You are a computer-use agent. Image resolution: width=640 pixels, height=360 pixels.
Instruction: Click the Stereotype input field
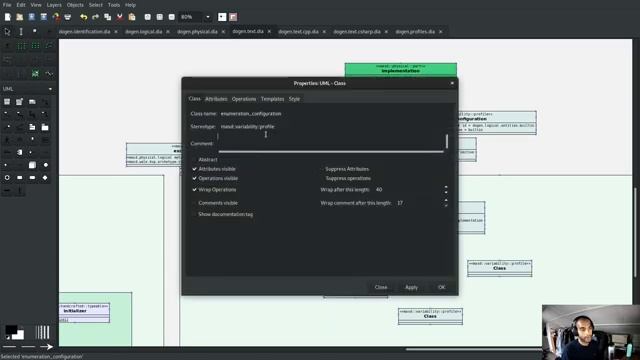(x=334, y=127)
